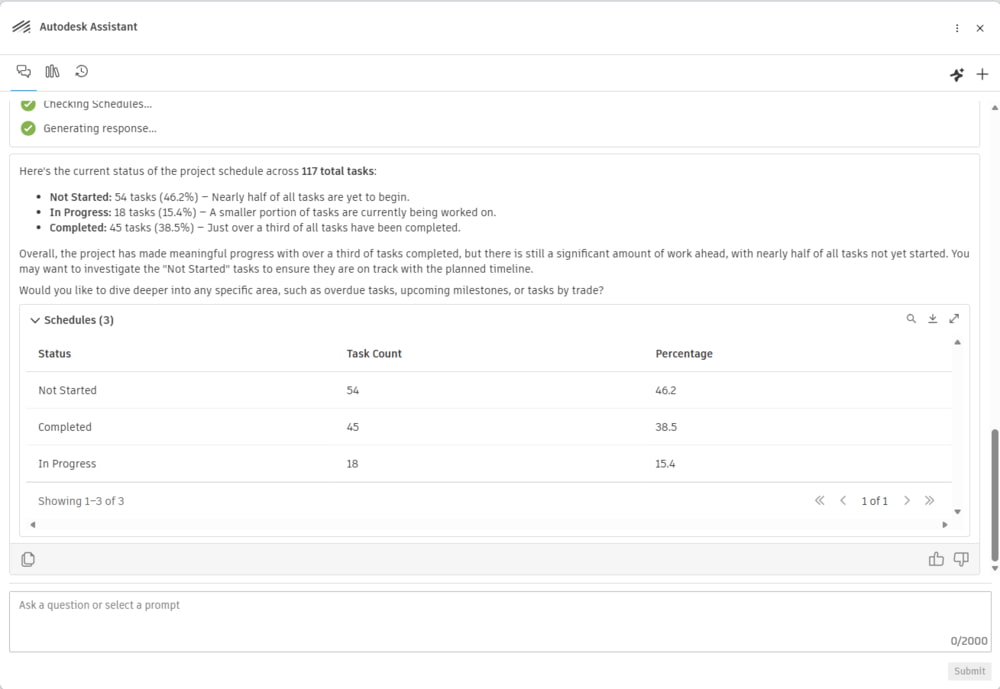Give the response a thumbs down
Image resolution: width=1000 pixels, height=689 pixels.
961,559
